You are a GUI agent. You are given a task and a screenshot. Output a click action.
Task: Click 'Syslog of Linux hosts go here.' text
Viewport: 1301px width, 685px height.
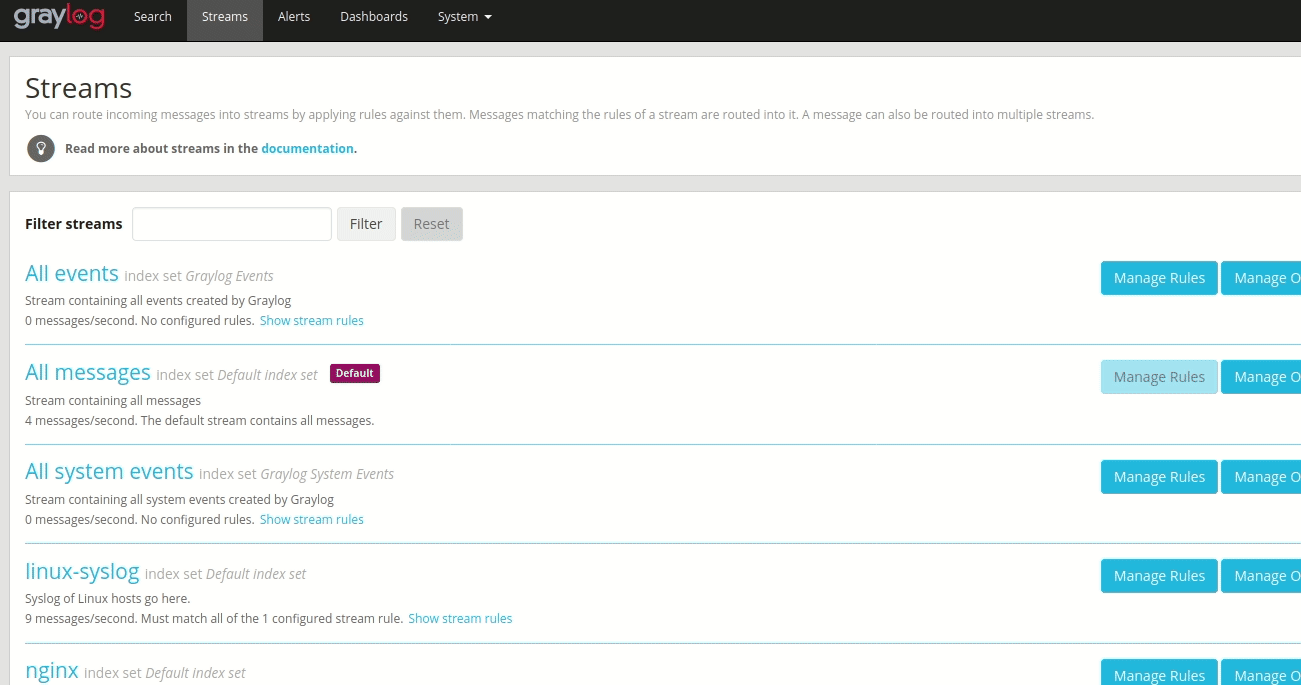[107, 599]
